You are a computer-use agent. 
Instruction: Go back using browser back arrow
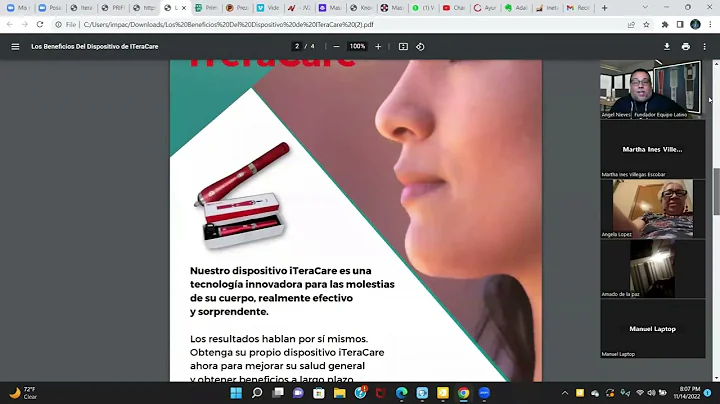point(10,24)
